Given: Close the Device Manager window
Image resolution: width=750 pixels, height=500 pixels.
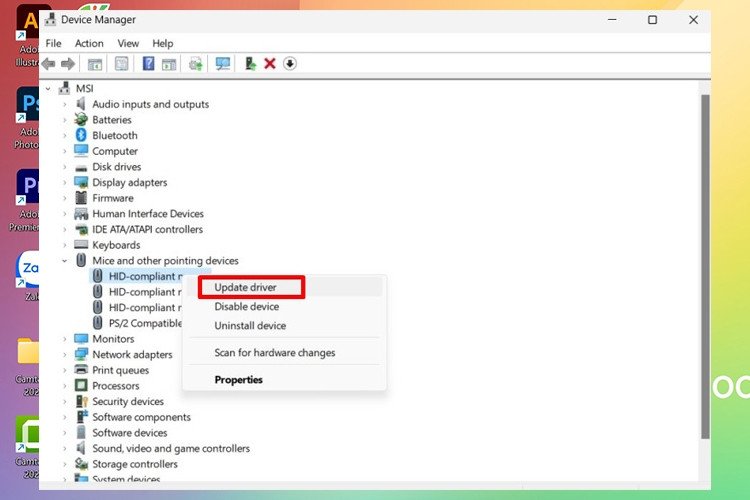Looking at the screenshot, I should 693,20.
